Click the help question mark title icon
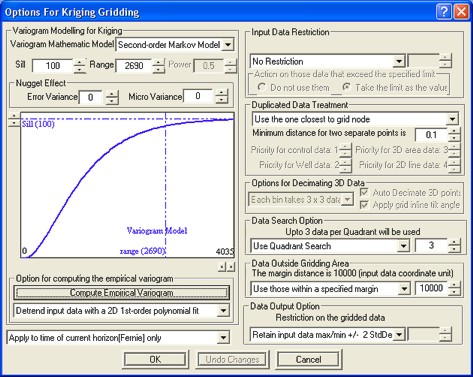Image resolution: width=473 pixels, height=377 pixels. tap(443, 12)
